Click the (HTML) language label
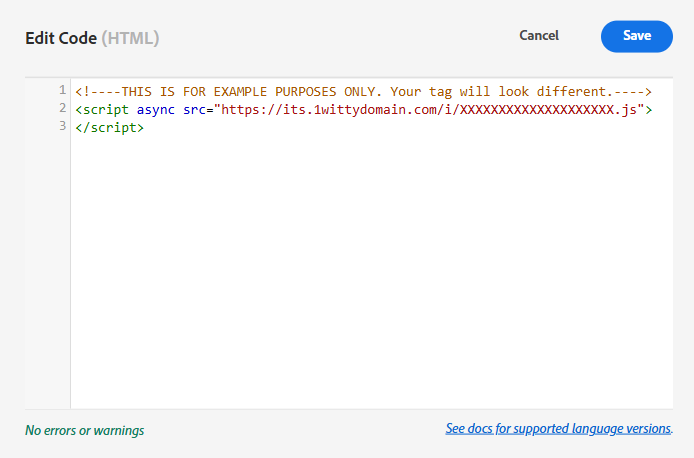694x458 pixels. coord(130,38)
